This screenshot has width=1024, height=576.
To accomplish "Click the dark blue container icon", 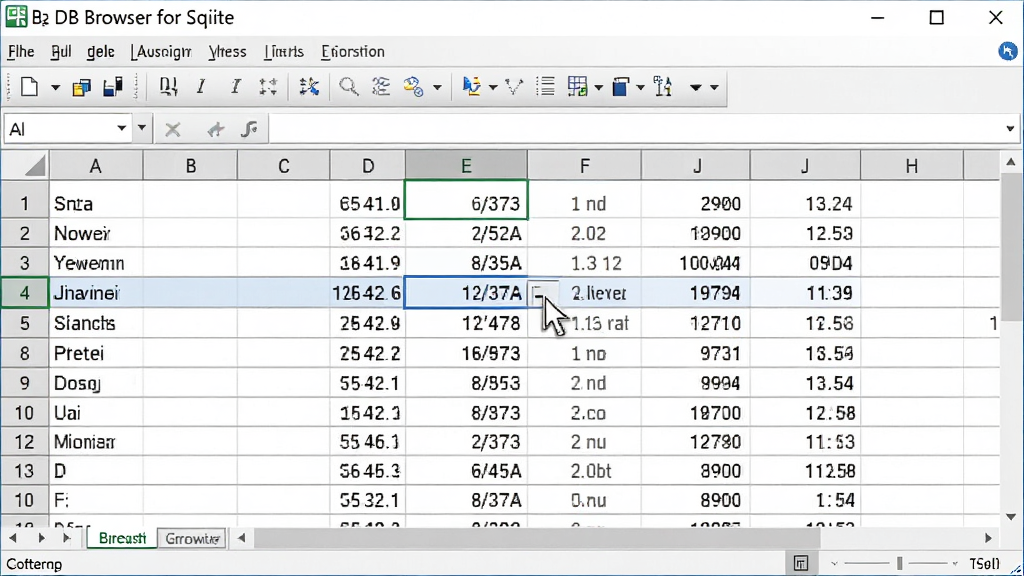I will click(620, 87).
